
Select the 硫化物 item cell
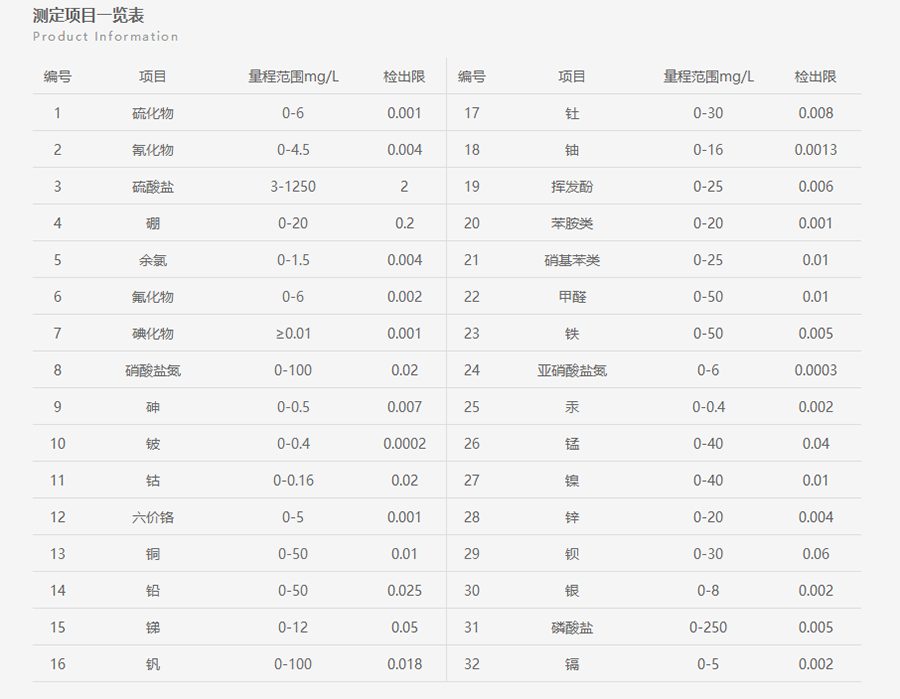click(x=153, y=113)
